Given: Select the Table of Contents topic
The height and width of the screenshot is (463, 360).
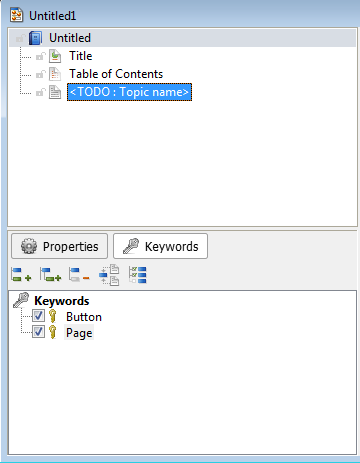Looking at the screenshot, I should point(116,74).
